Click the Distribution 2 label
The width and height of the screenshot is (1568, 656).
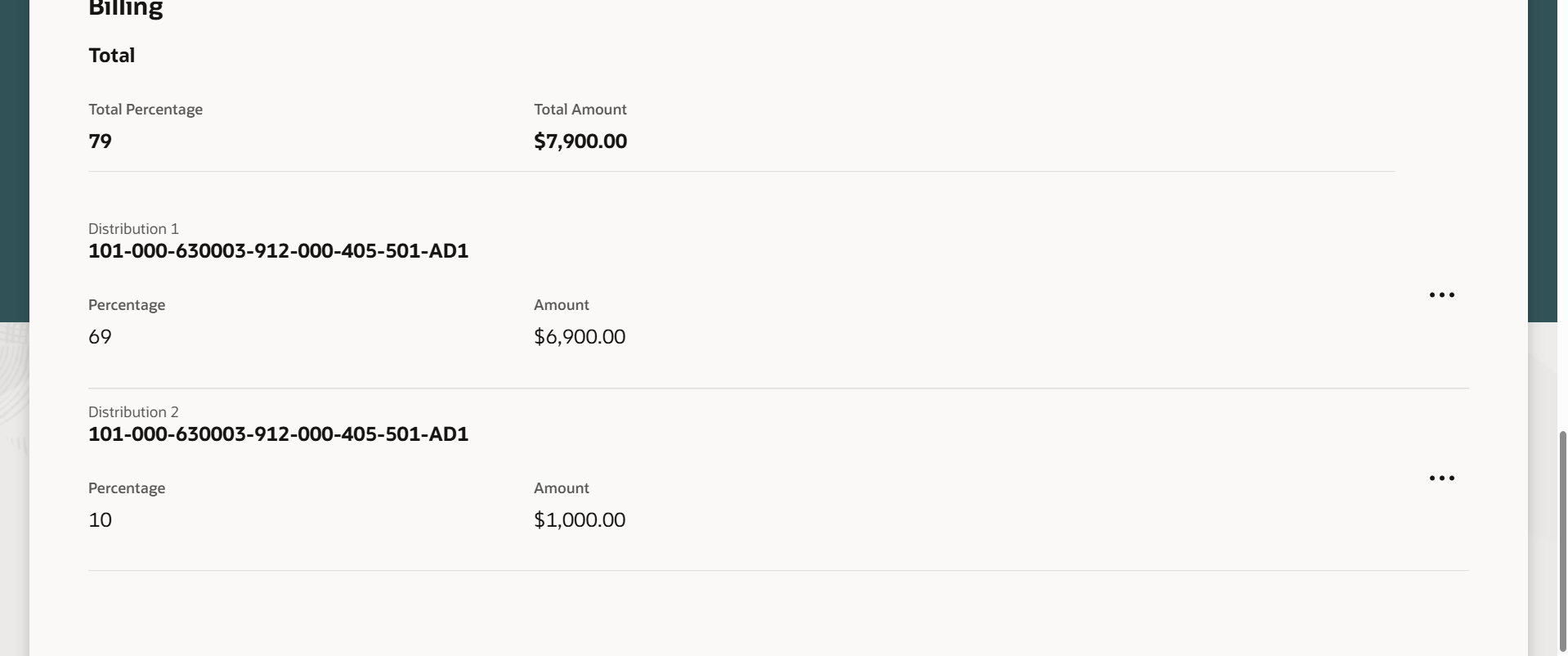pos(133,412)
